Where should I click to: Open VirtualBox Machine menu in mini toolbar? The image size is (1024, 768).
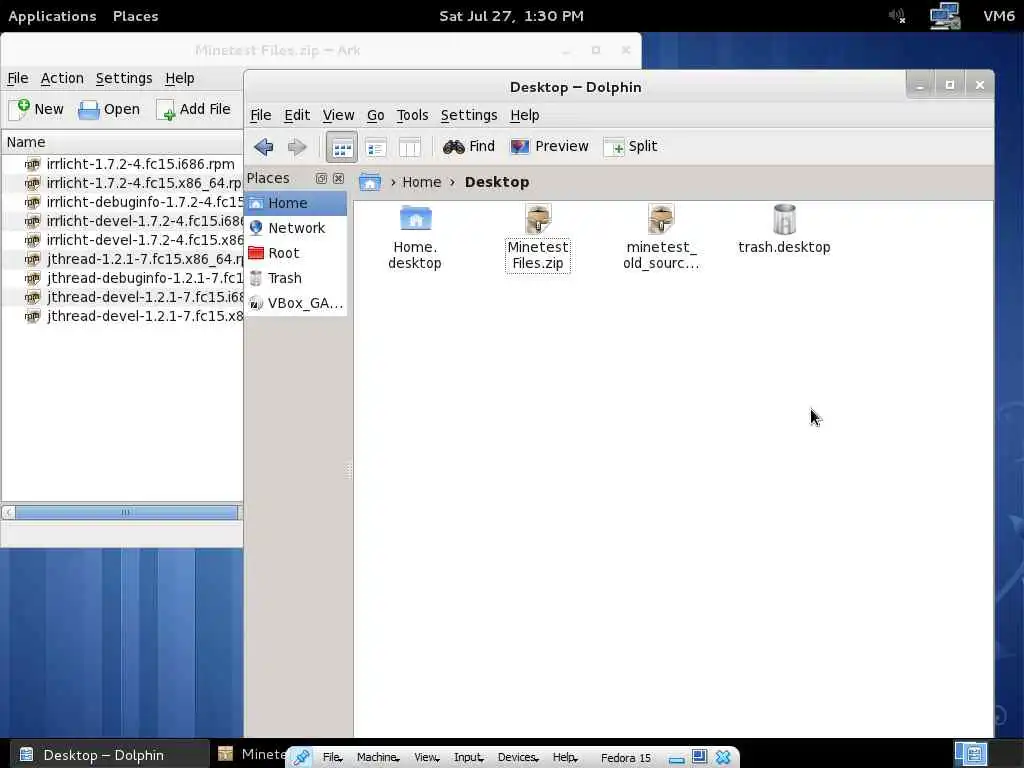tap(378, 758)
